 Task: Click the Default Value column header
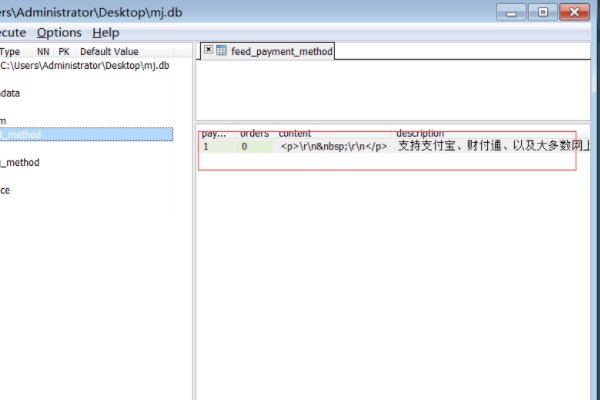(x=109, y=51)
